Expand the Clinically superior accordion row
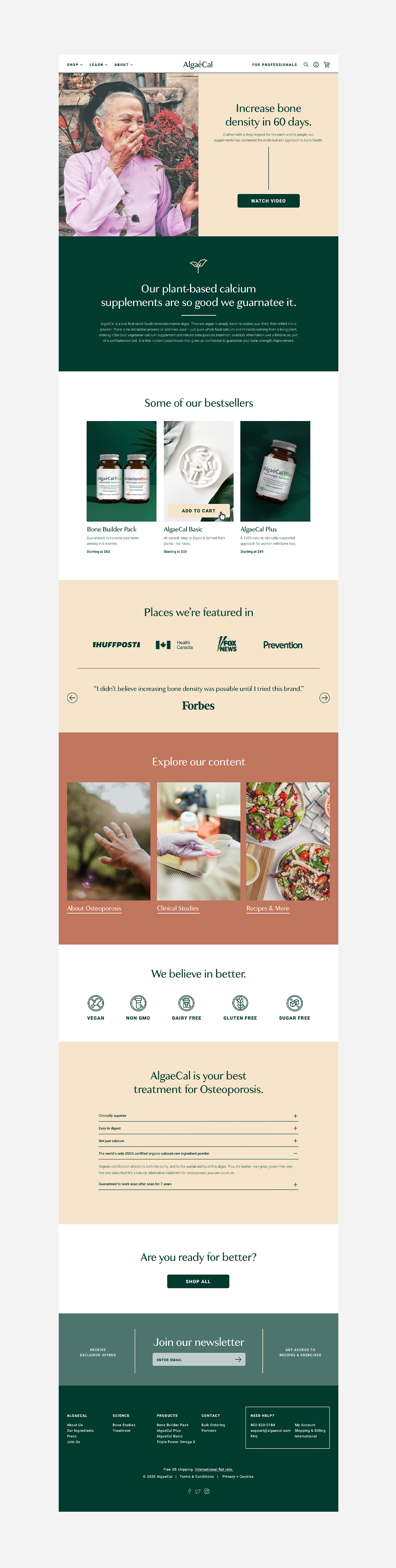The image size is (396, 1568). coord(198,1115)
